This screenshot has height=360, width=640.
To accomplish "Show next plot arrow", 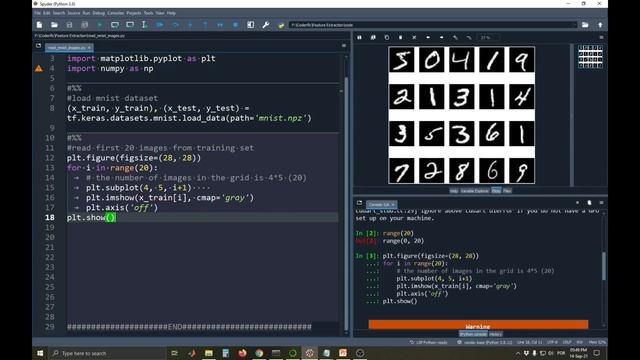I will coord(442,38).
